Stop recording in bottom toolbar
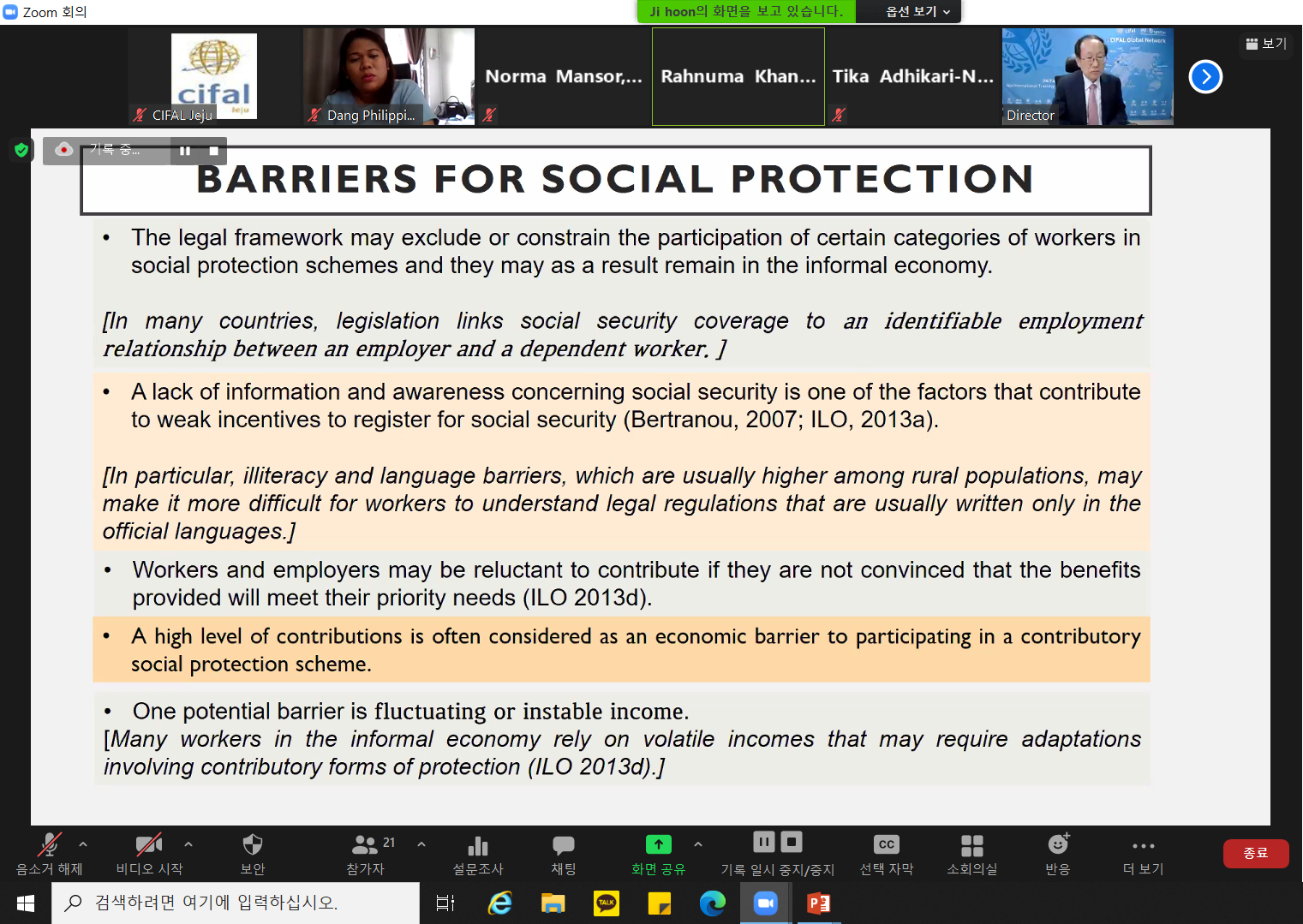 pos(792,842)
